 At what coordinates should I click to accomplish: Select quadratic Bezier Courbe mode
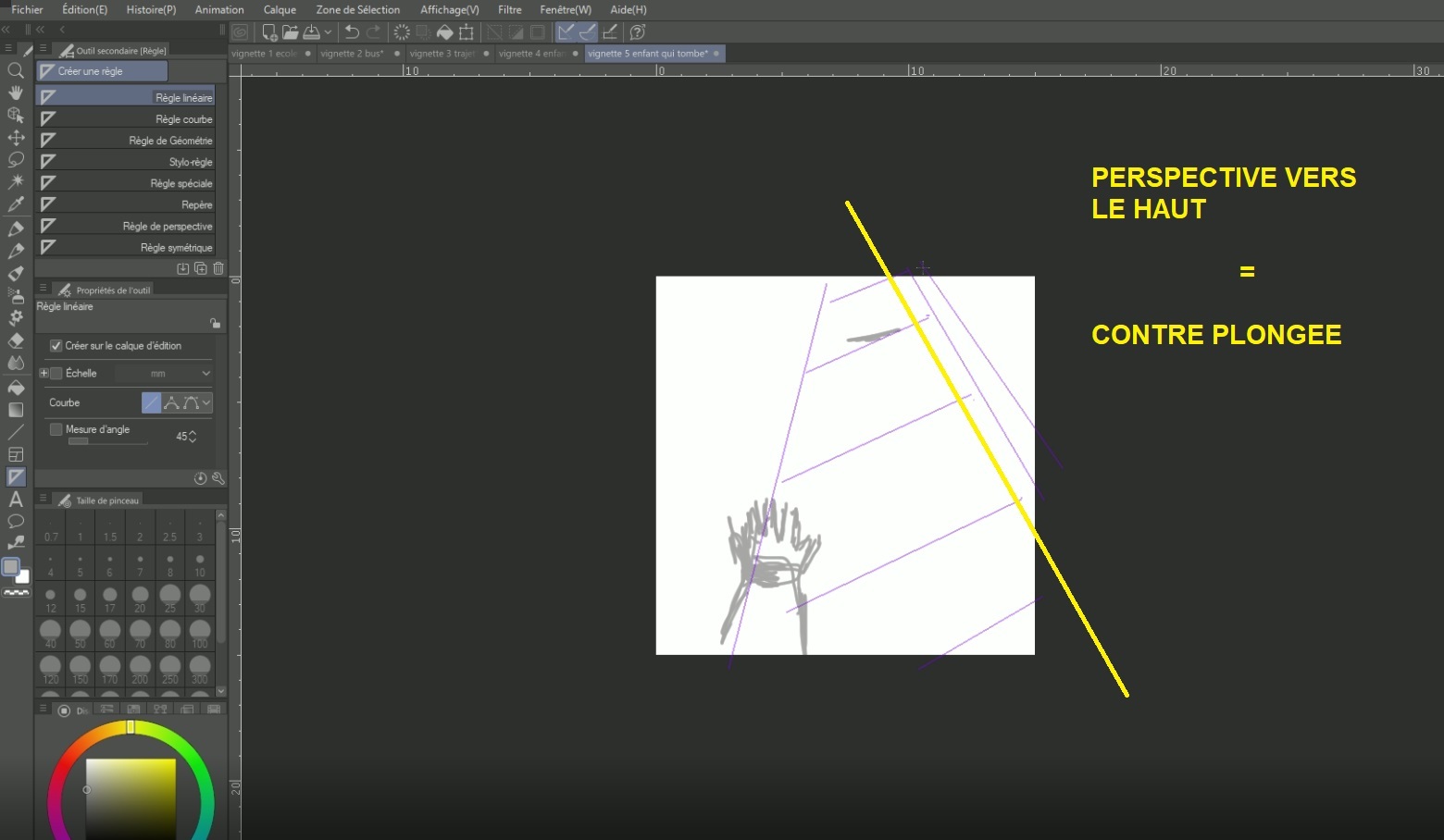[191, 402]
